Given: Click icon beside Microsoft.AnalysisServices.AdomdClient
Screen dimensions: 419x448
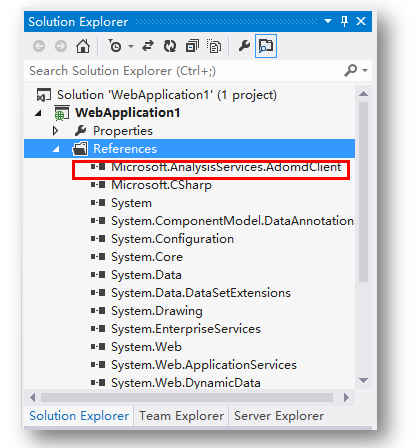Looking at the screenshot, I should click(x=98, y=167).
